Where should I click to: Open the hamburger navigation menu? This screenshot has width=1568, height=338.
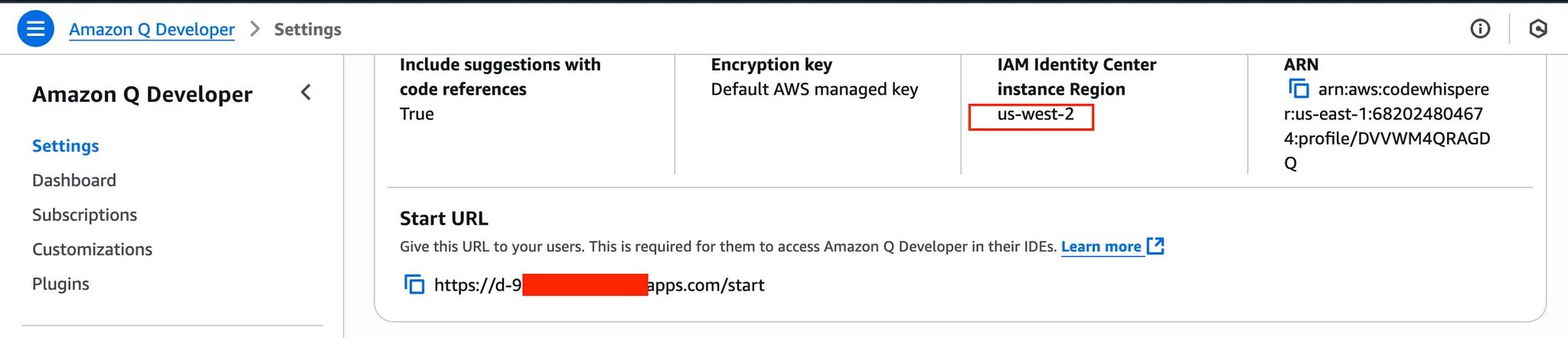point(35,29)
